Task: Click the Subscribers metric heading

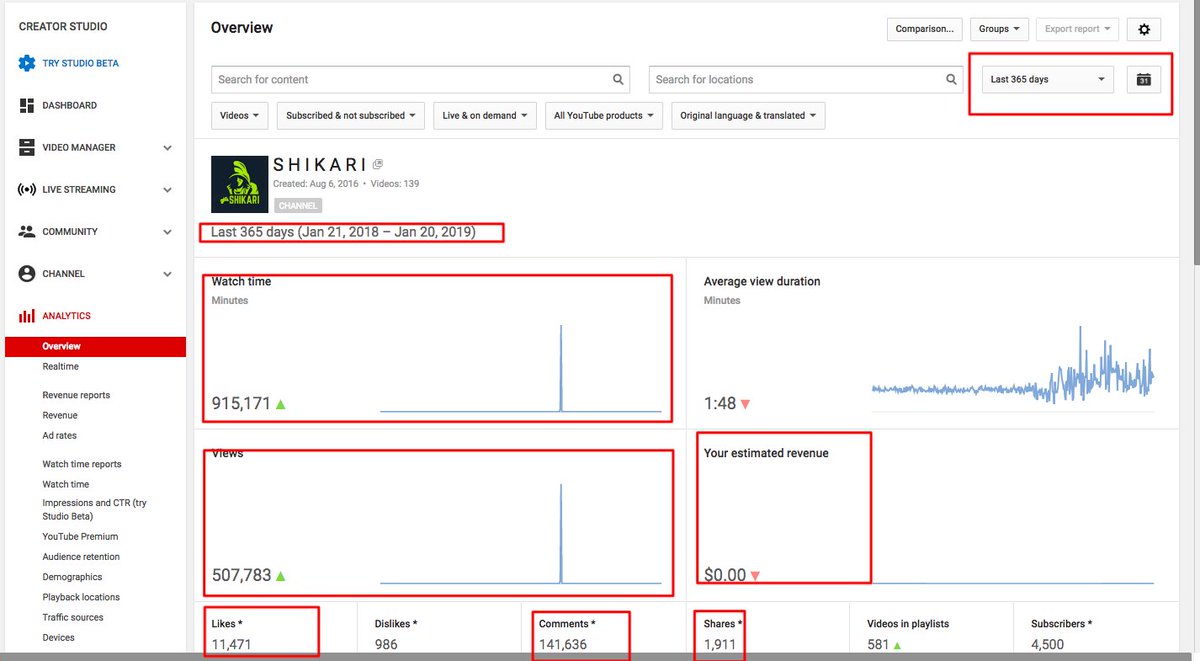Action: point(1061,624)
